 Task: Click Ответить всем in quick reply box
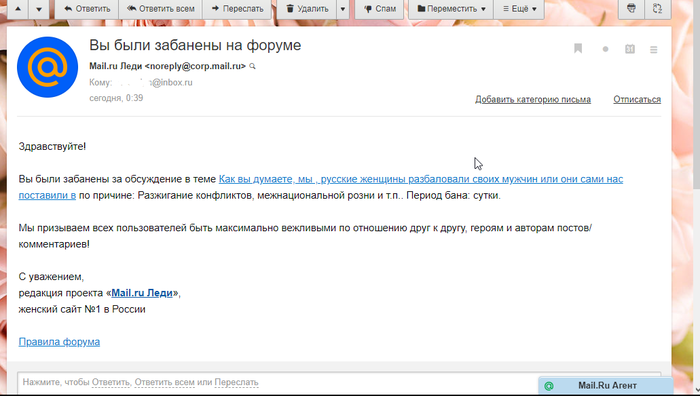coord(164,383)
